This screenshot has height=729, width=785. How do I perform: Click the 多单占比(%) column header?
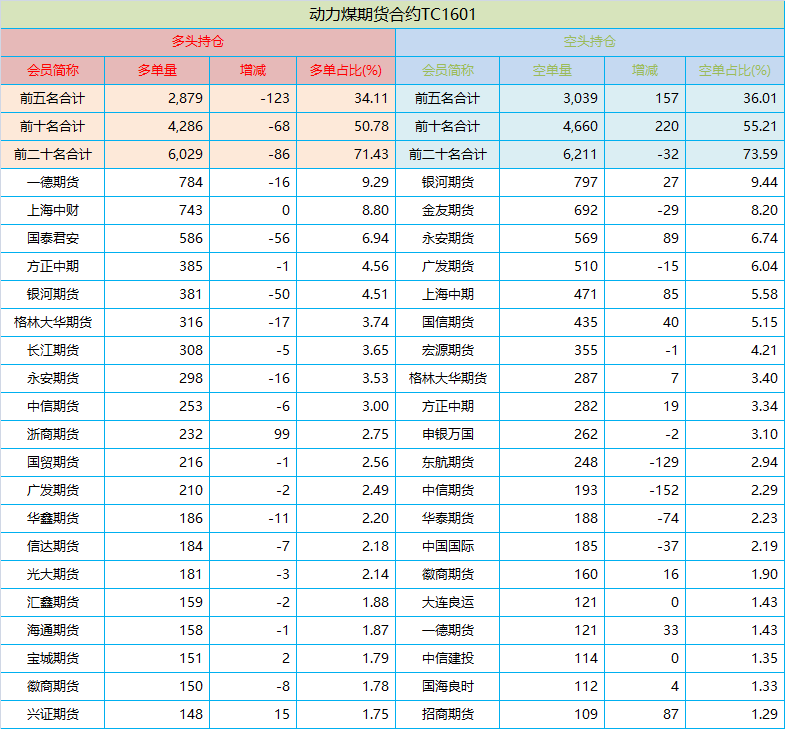coord(346,70)
